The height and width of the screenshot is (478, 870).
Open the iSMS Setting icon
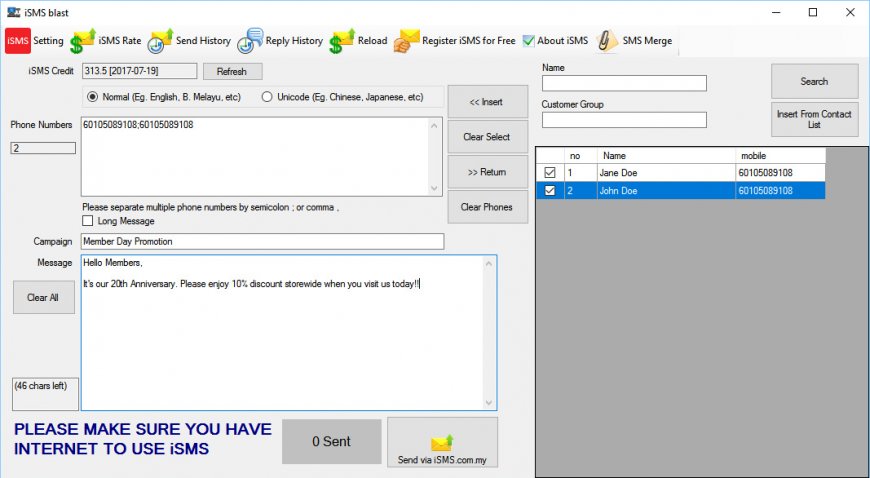pos(18,41)
